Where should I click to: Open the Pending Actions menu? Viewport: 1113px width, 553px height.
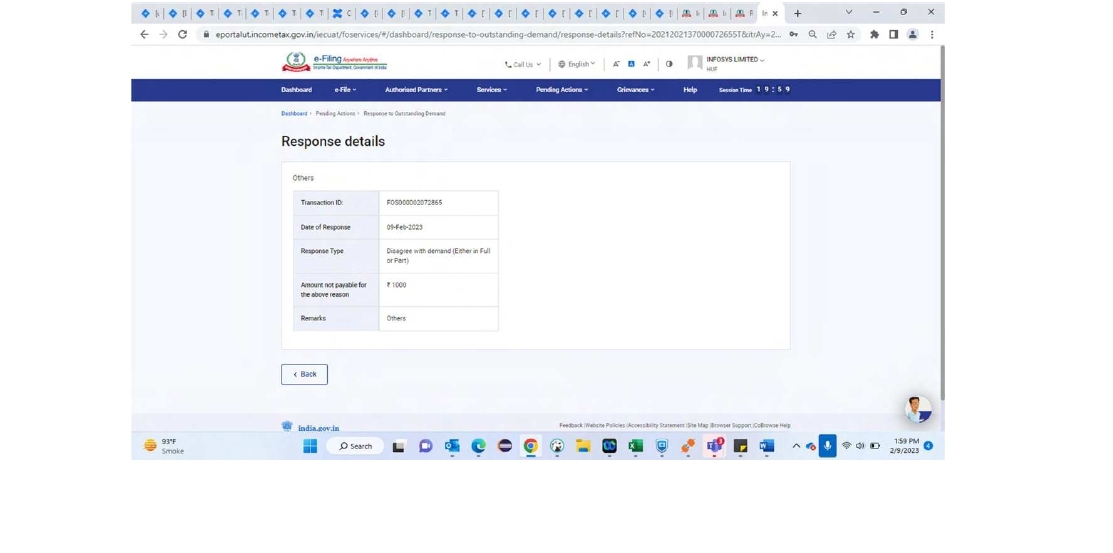(x=561, y=90)
